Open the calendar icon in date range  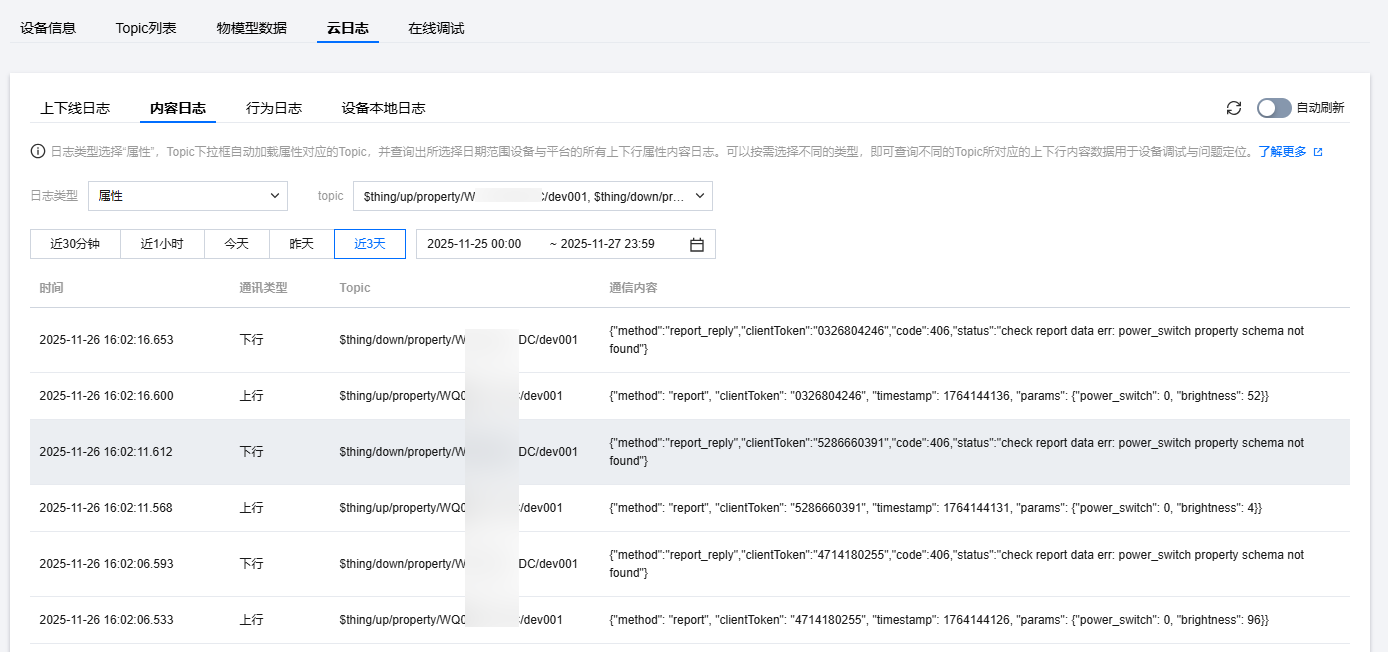click(697, 244)
